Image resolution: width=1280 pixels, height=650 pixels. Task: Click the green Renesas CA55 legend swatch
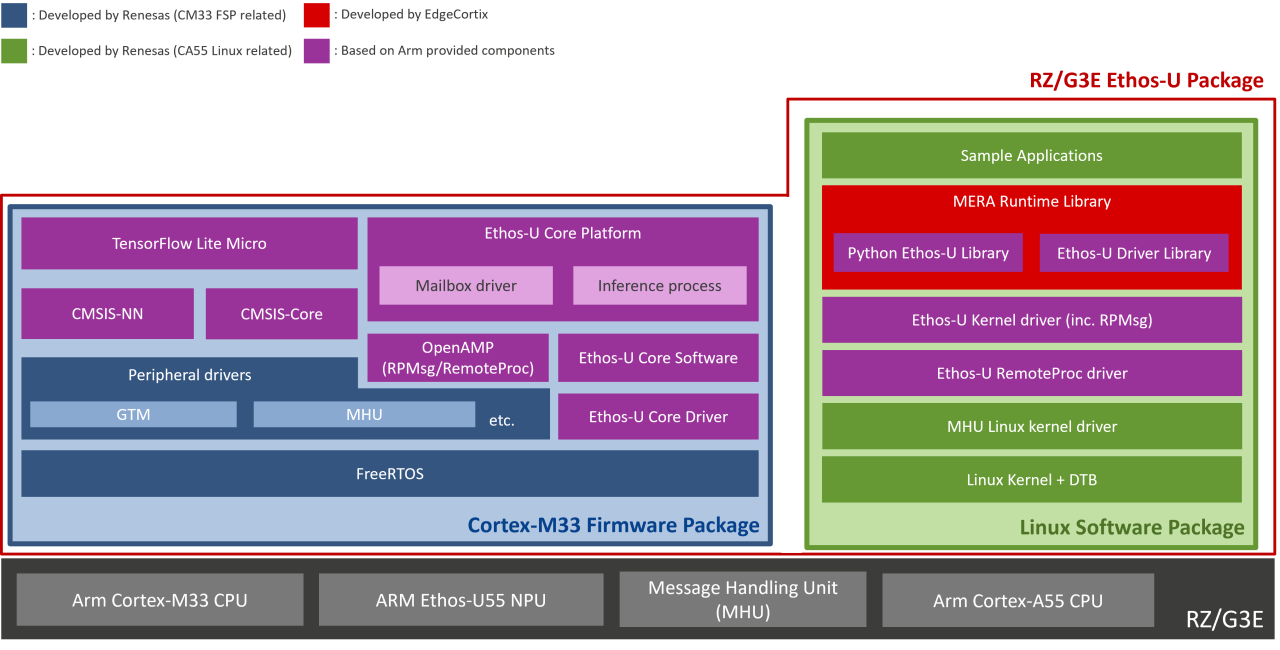(x=14, y=50)
